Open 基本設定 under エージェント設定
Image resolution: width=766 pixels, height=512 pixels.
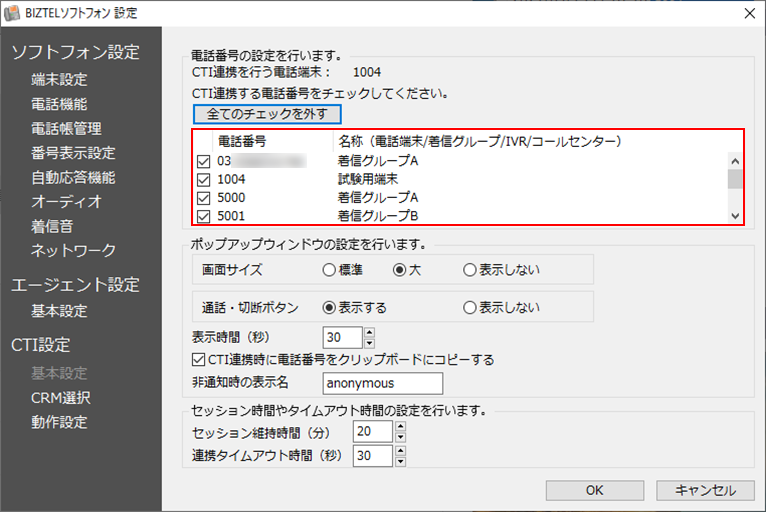(59, 311)
